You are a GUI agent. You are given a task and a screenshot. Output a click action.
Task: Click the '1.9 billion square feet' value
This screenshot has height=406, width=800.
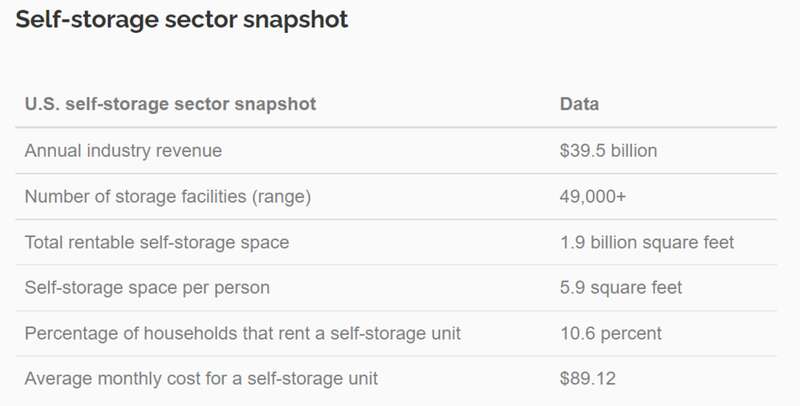647,242
